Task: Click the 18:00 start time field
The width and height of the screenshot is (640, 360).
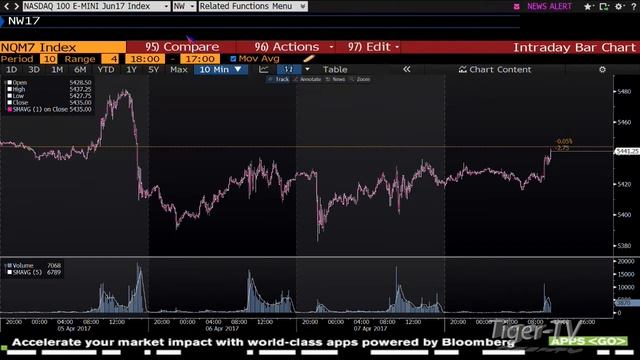Action: [x=145, y=59]
